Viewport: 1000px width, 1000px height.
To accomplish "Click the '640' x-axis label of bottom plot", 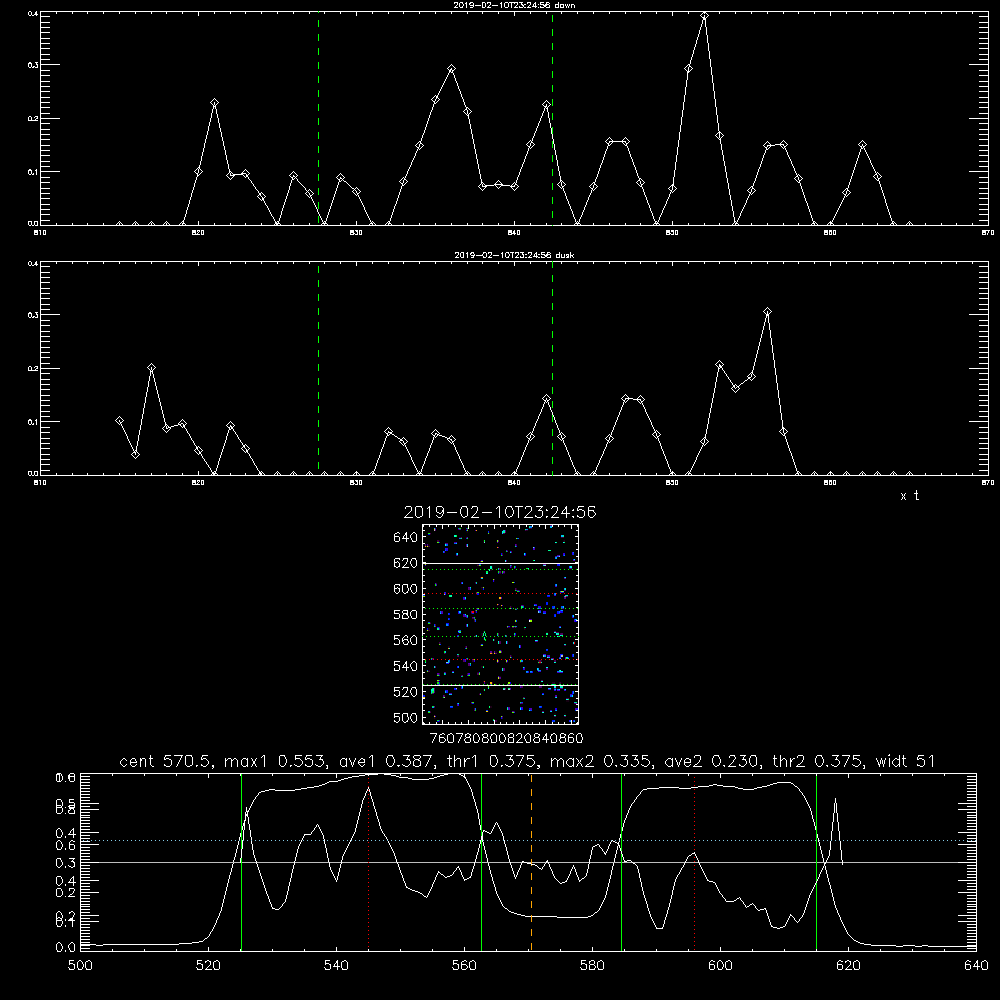I will (976, 966).
